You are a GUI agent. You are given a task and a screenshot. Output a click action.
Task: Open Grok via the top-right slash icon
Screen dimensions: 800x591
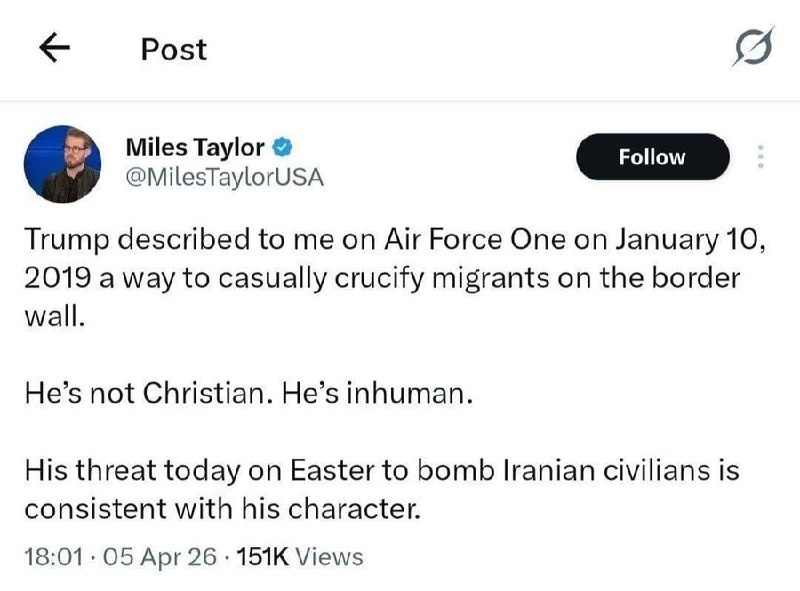tap(752, 49)
